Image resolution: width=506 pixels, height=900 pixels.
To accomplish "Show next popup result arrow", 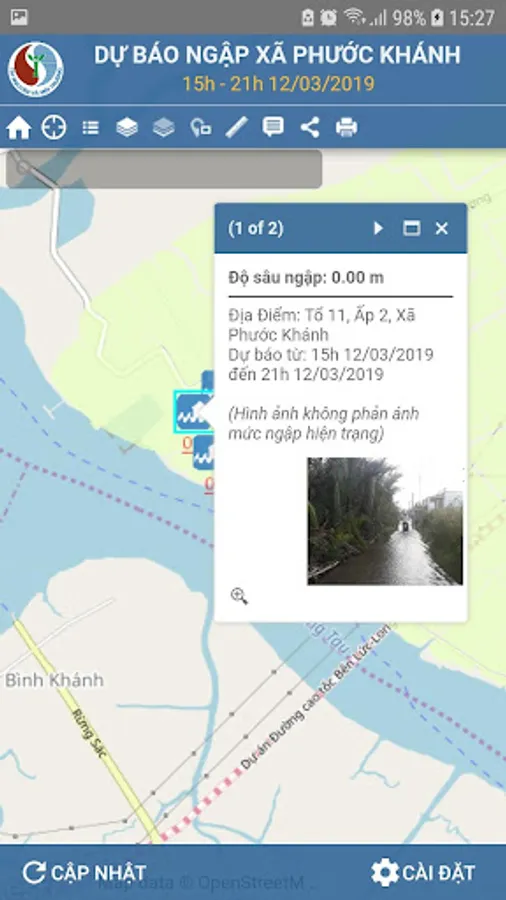I will click(x=378, y=228).
